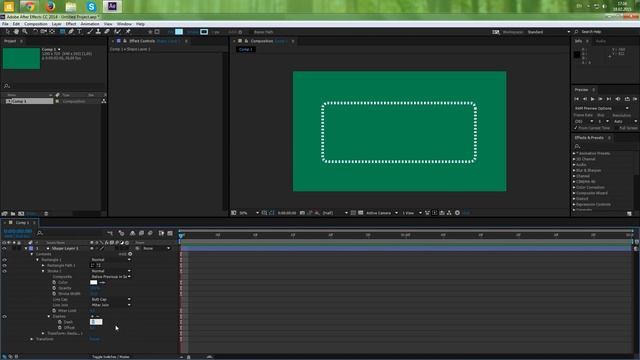Select the Rectangle shape tool
The image size is (640, 360).
coord(62,31)
